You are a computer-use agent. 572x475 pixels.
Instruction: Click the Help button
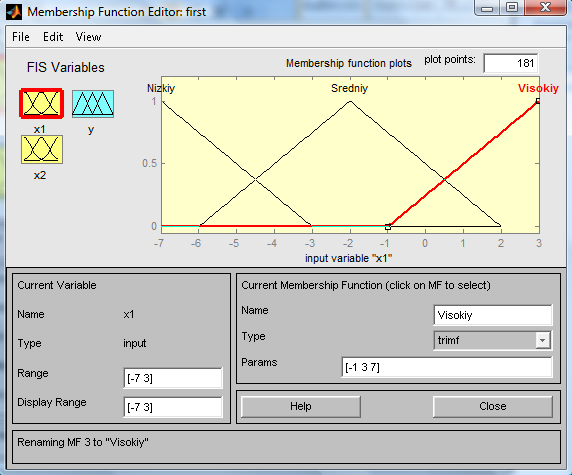click(x=301, y=406)
